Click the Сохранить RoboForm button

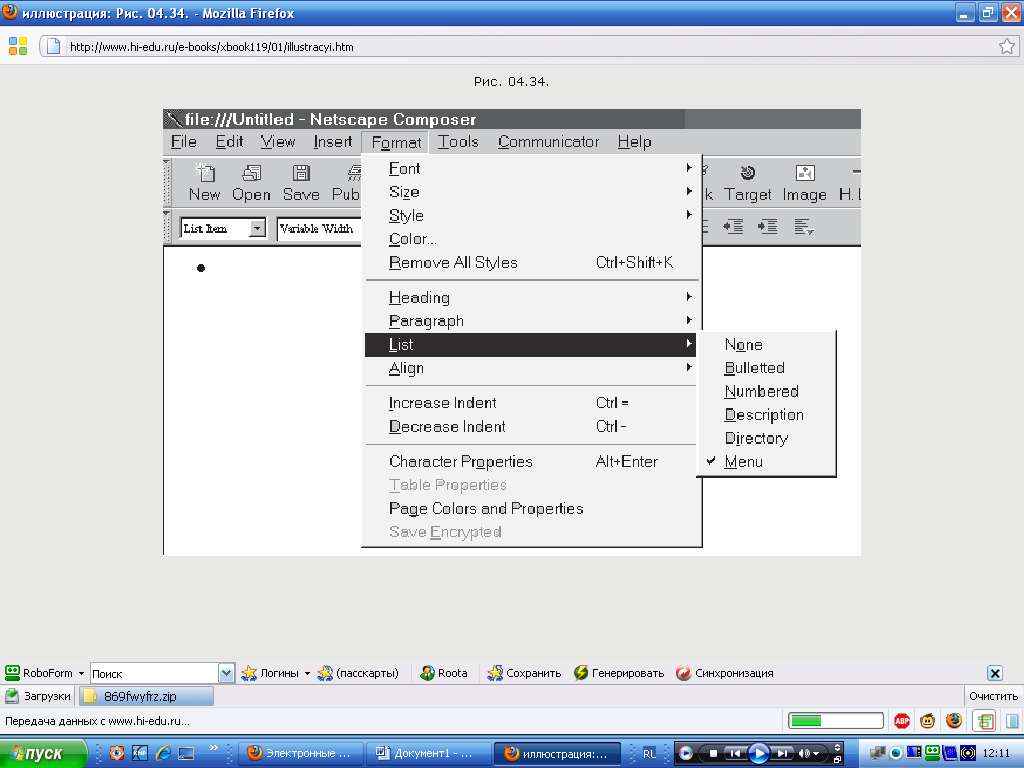(524, 673)
